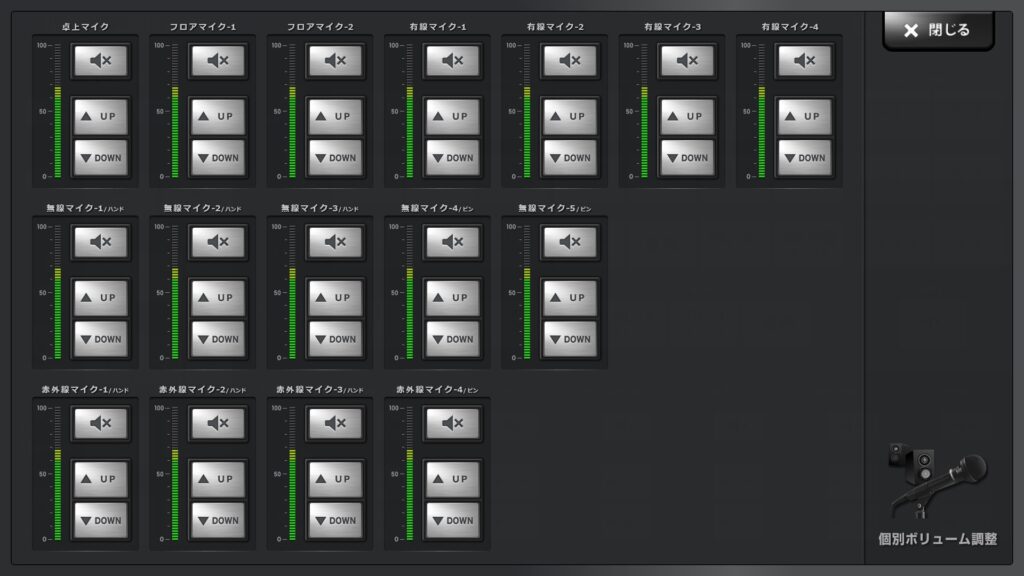
Task: Toggle mute on フロアマイク-2
Action: [335, 61]
